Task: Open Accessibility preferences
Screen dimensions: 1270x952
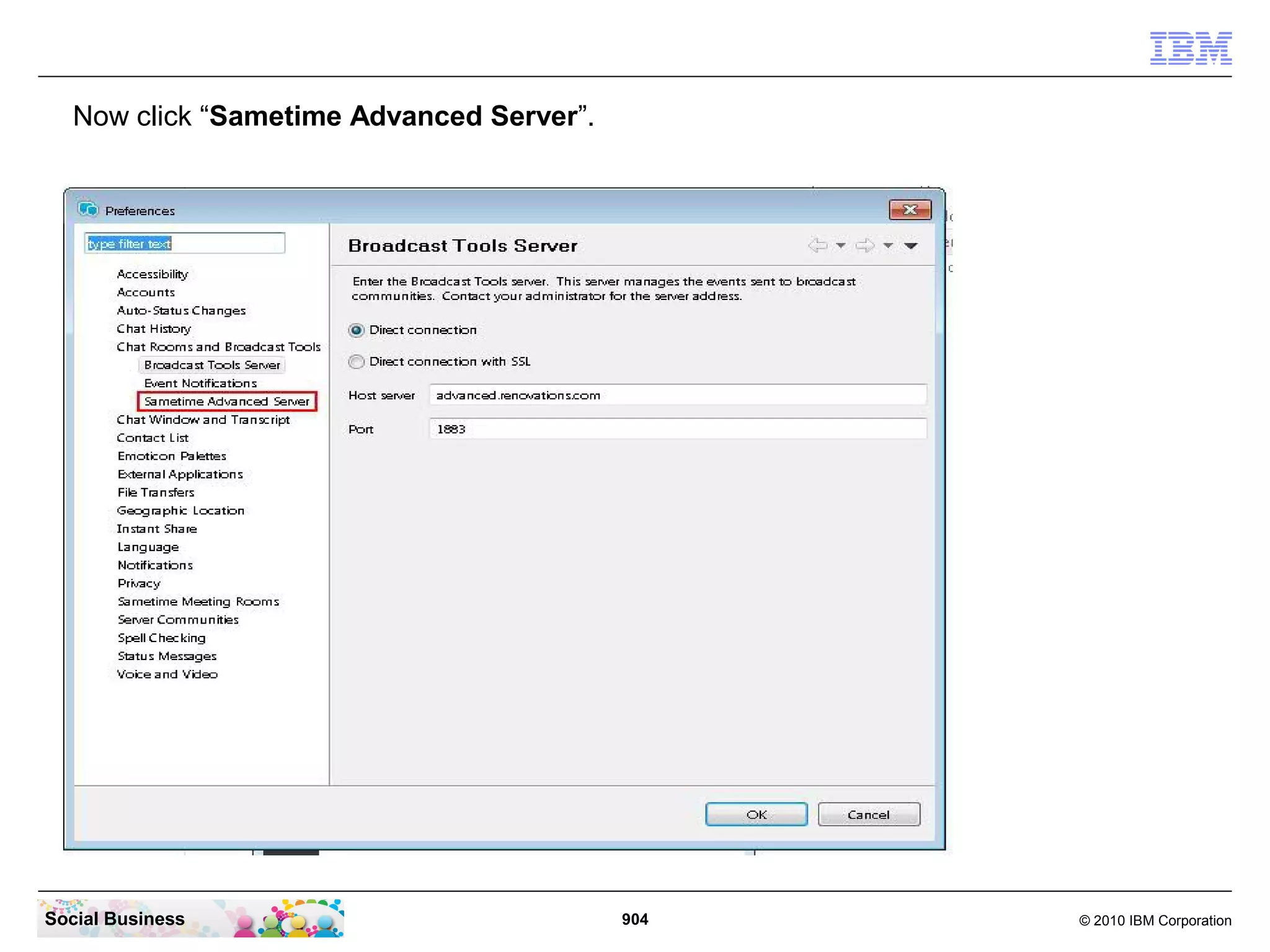Action: [x=153, y=274]
